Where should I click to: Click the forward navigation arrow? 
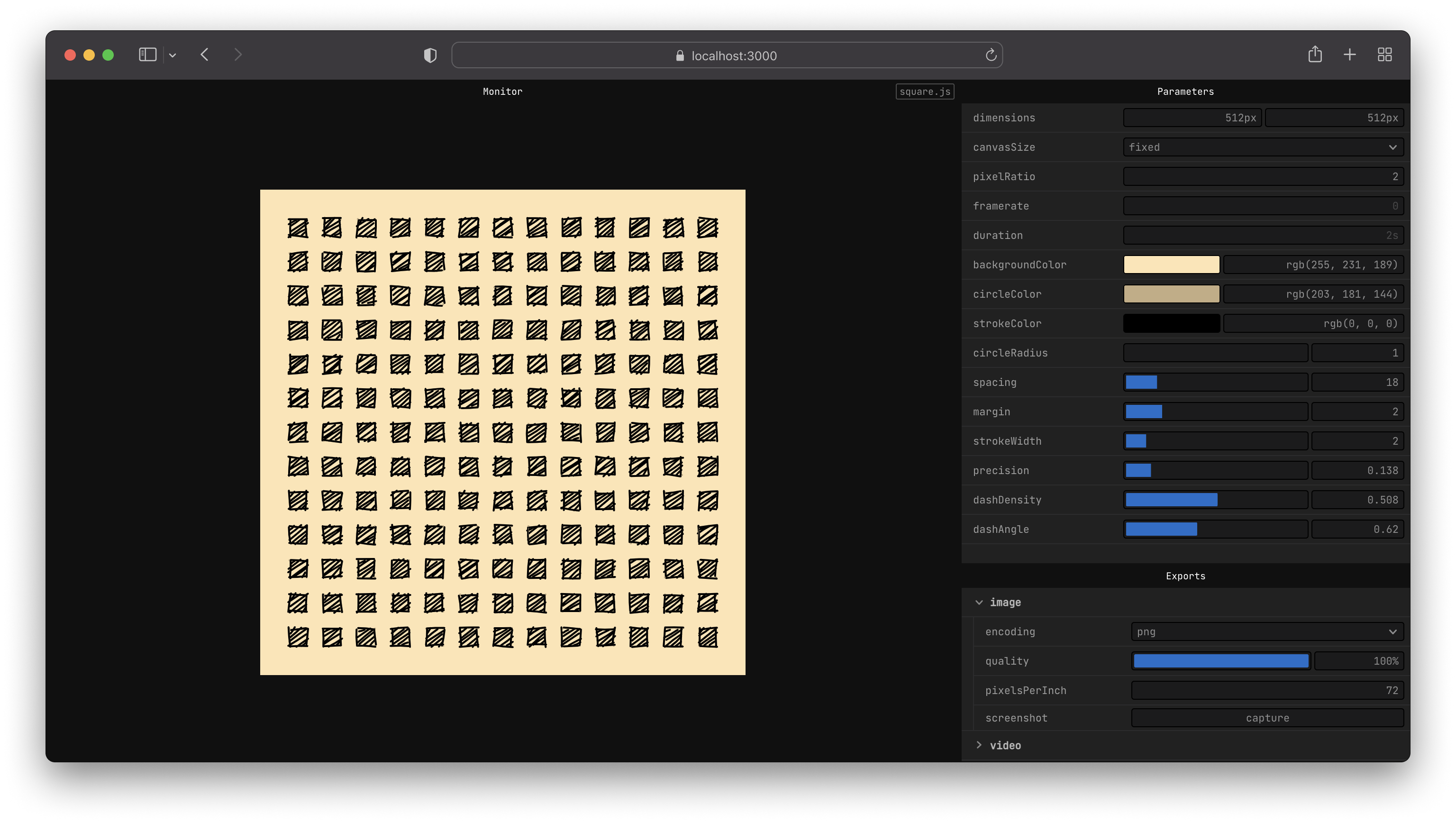point(237,55)
